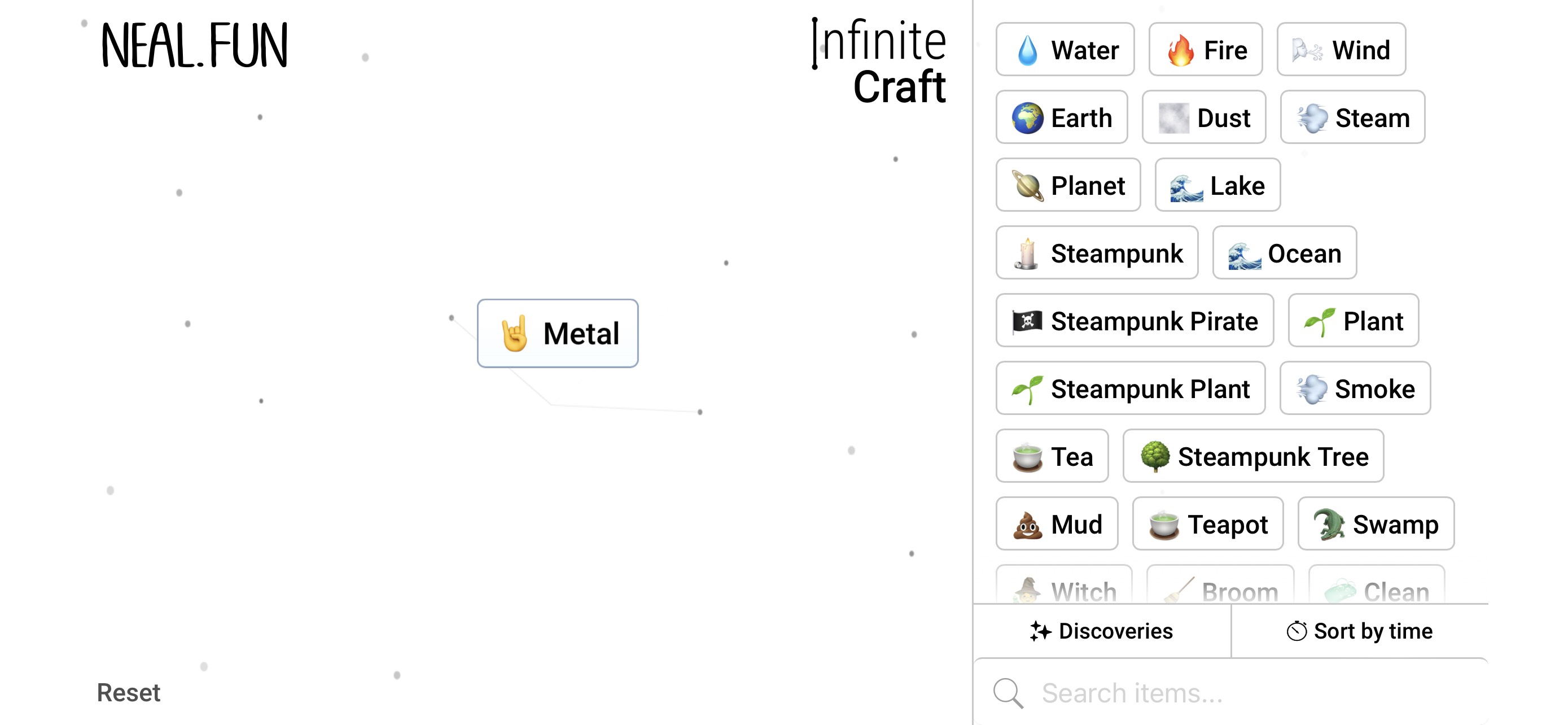
Task: Choose the Mud element with poop icon
Action: (1057, 523)
